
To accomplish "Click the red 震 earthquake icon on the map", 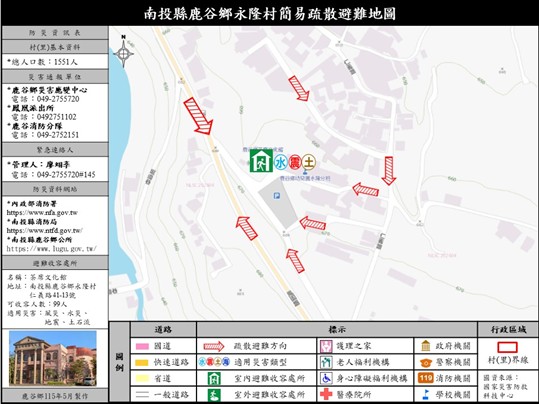I will pos(295,162).
